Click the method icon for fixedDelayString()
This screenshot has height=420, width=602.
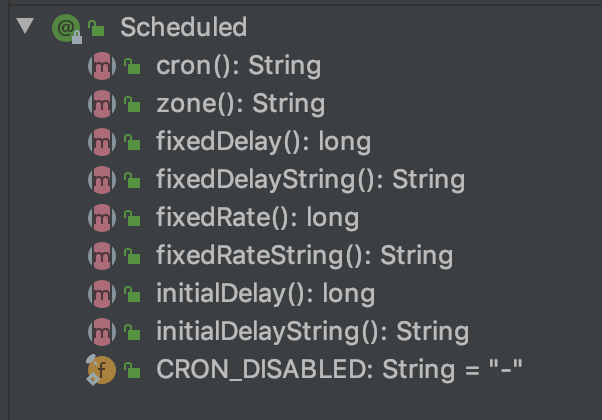click(x=102, y=180)
